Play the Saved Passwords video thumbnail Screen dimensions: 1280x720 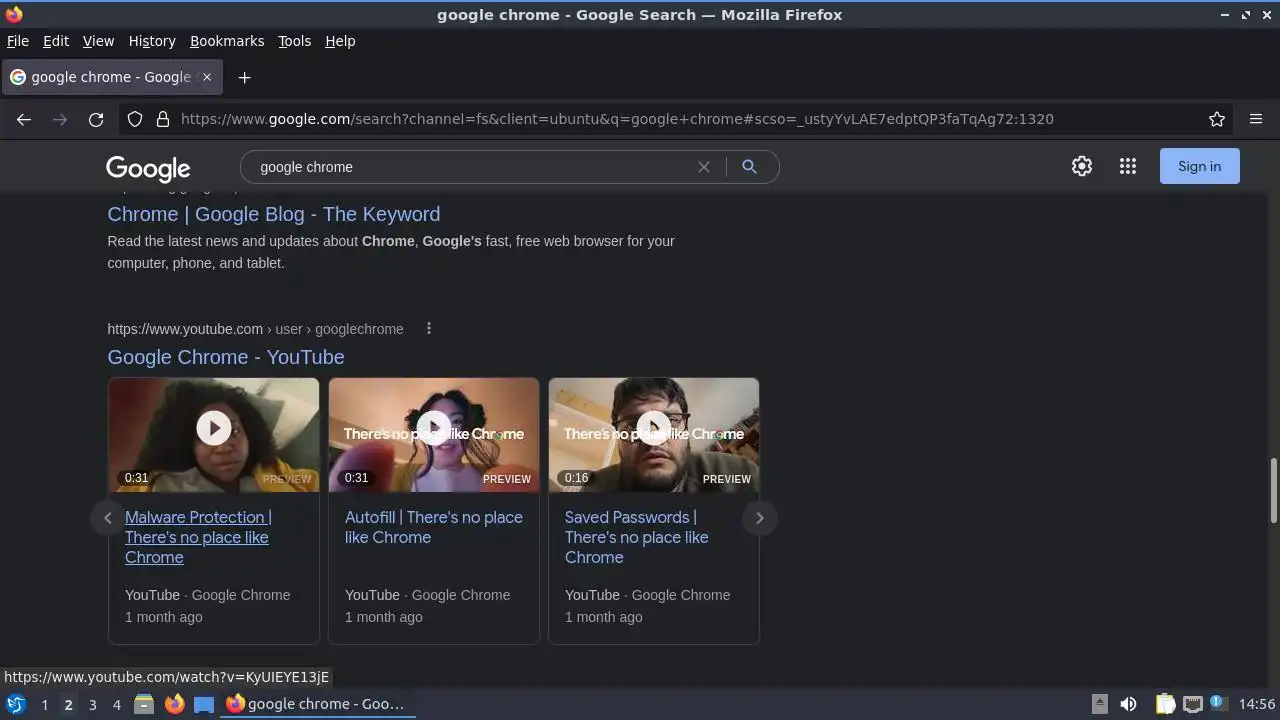click(x=654, y=434)
